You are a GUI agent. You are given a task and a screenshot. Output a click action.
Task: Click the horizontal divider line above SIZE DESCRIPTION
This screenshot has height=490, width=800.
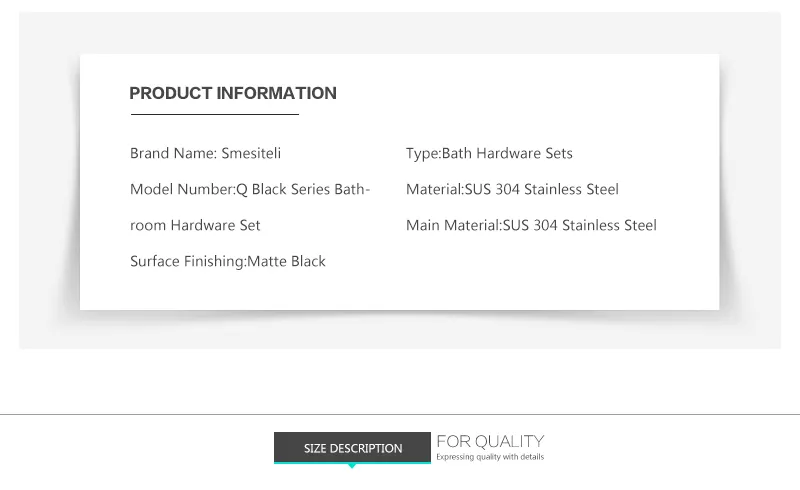tap(400, 414)
